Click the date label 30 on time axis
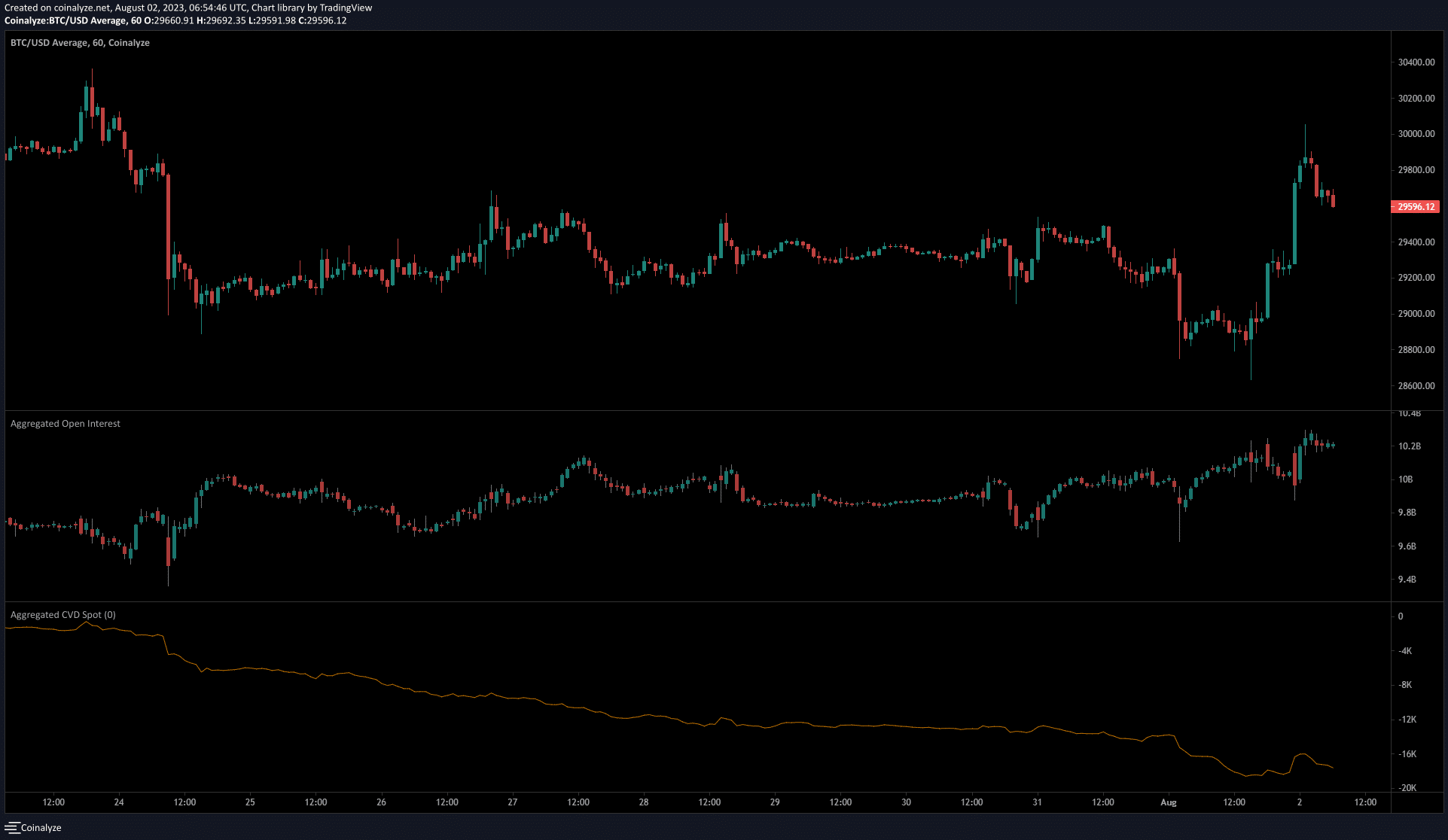The height and width of the screenshot is (840, 1448). 906,802
